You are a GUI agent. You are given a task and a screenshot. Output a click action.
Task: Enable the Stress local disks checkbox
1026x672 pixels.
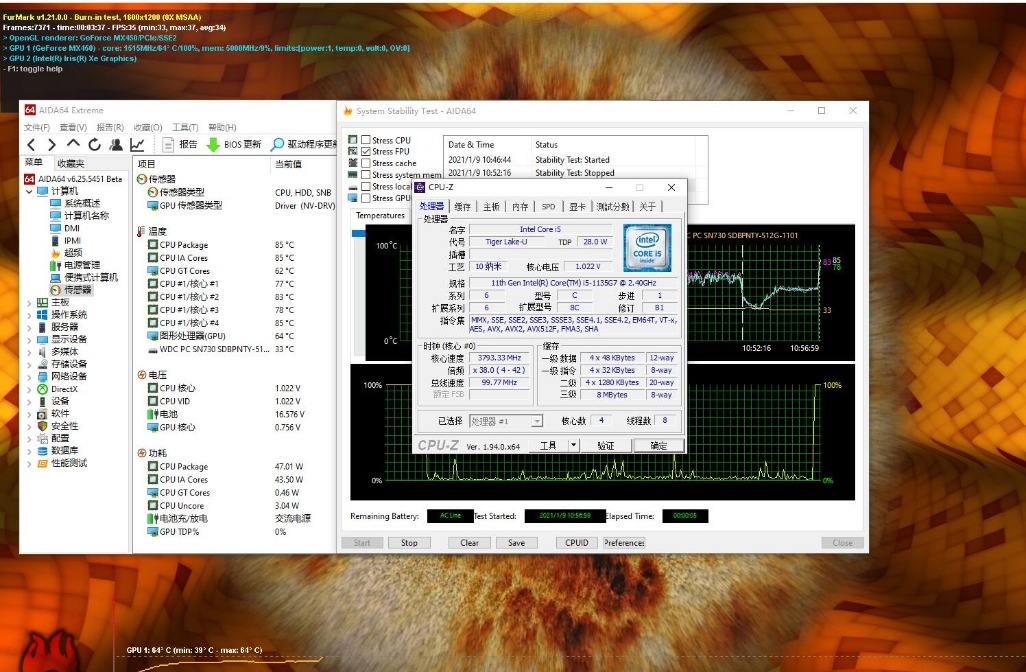366,186
